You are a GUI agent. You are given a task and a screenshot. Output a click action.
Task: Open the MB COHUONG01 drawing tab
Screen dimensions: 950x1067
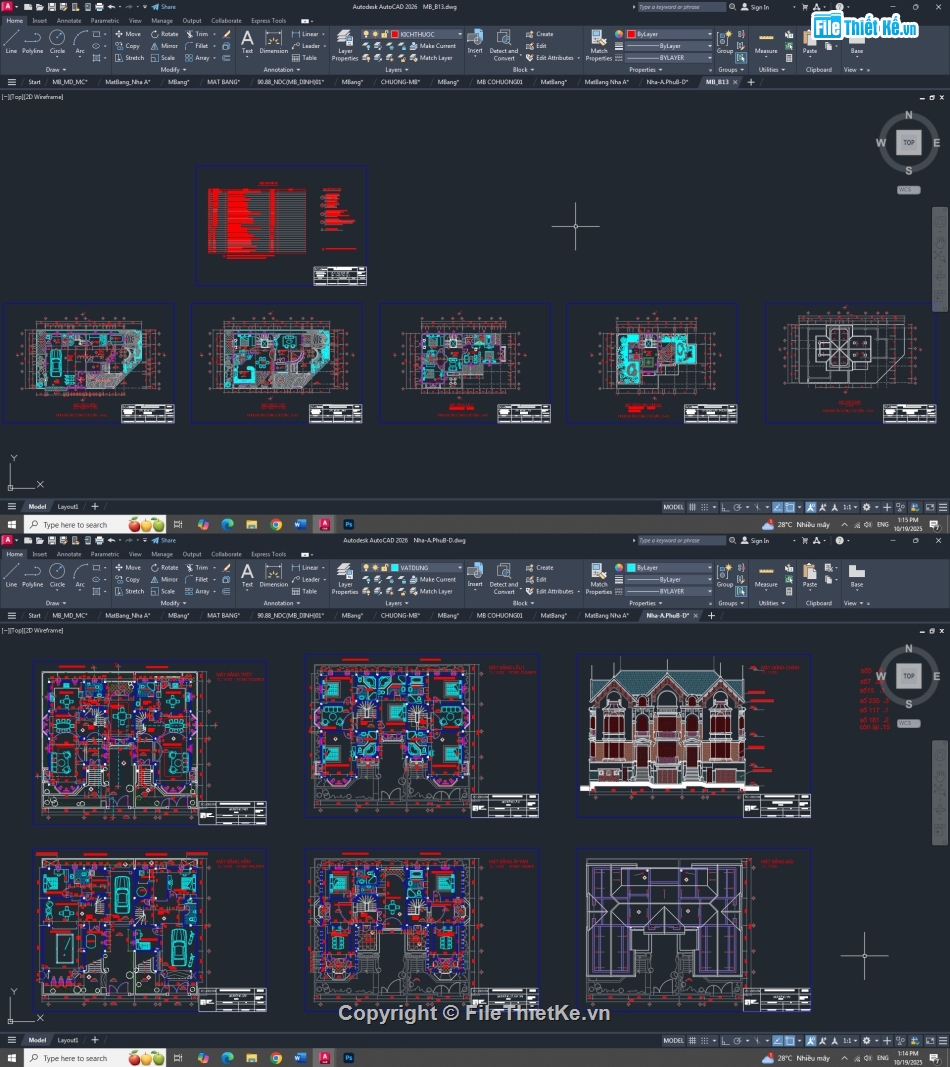pyautogui.click(x=498, y=82)
